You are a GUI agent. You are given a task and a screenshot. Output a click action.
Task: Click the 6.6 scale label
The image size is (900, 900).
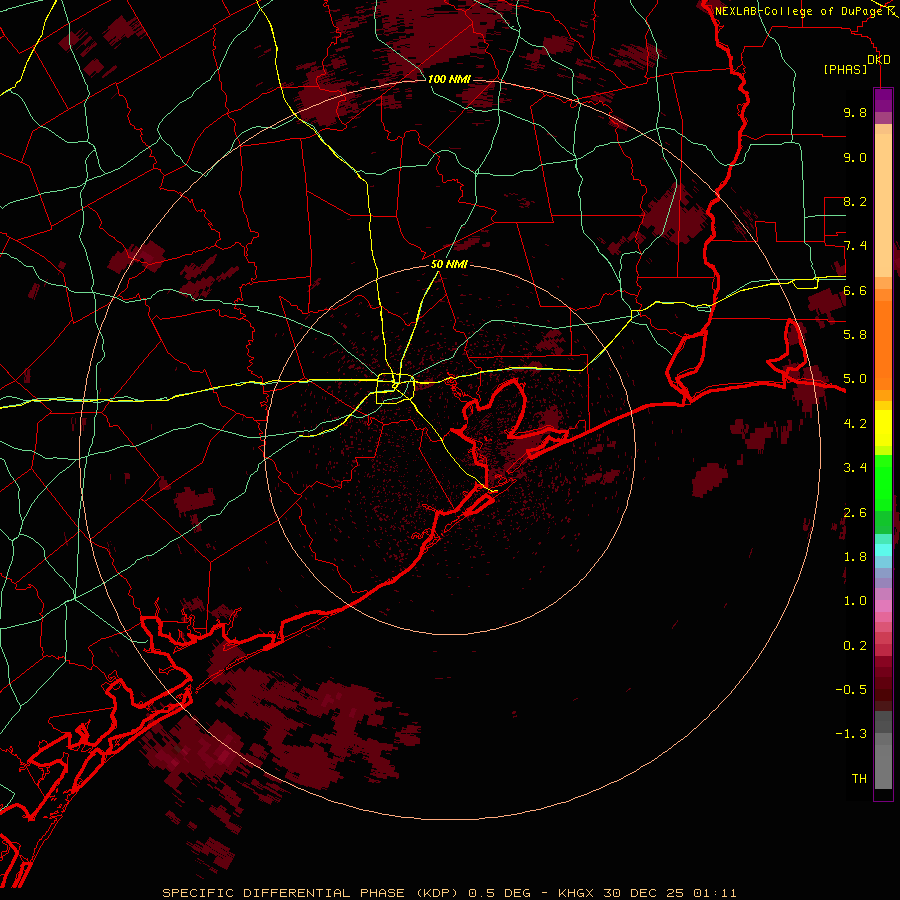pyautogui.click(x=855, y=290)
